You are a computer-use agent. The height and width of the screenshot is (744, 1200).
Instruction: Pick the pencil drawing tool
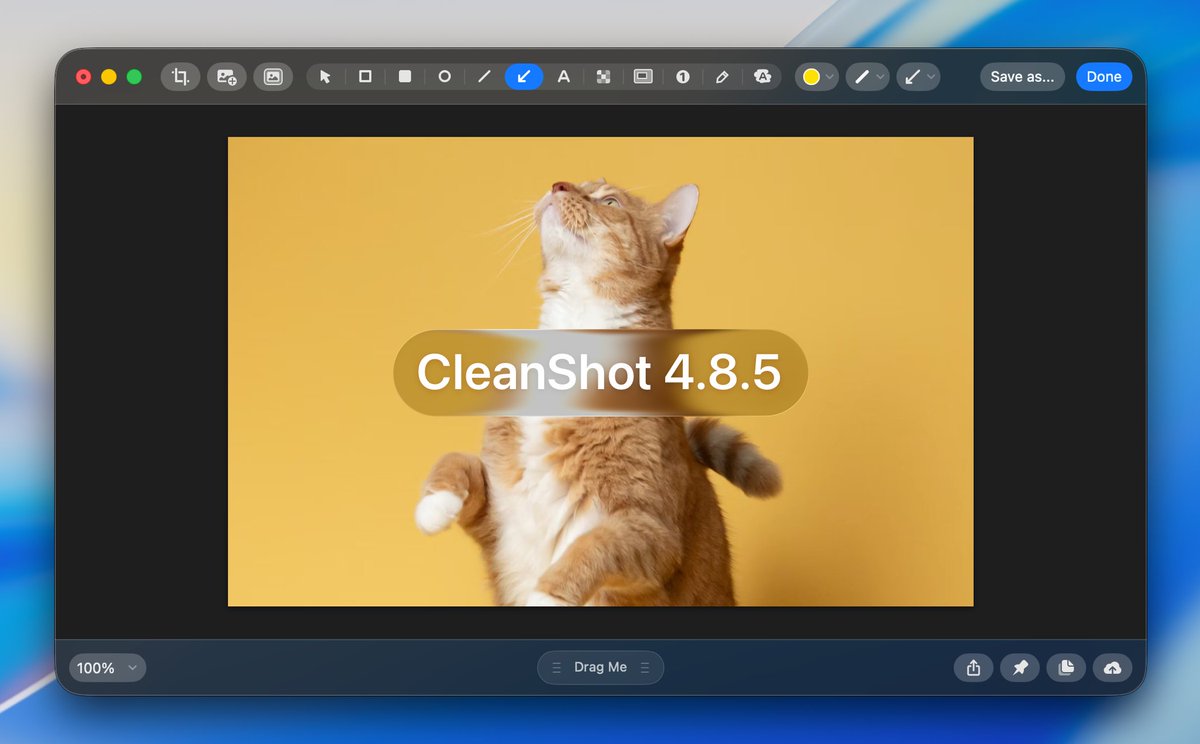coord(722,77)
